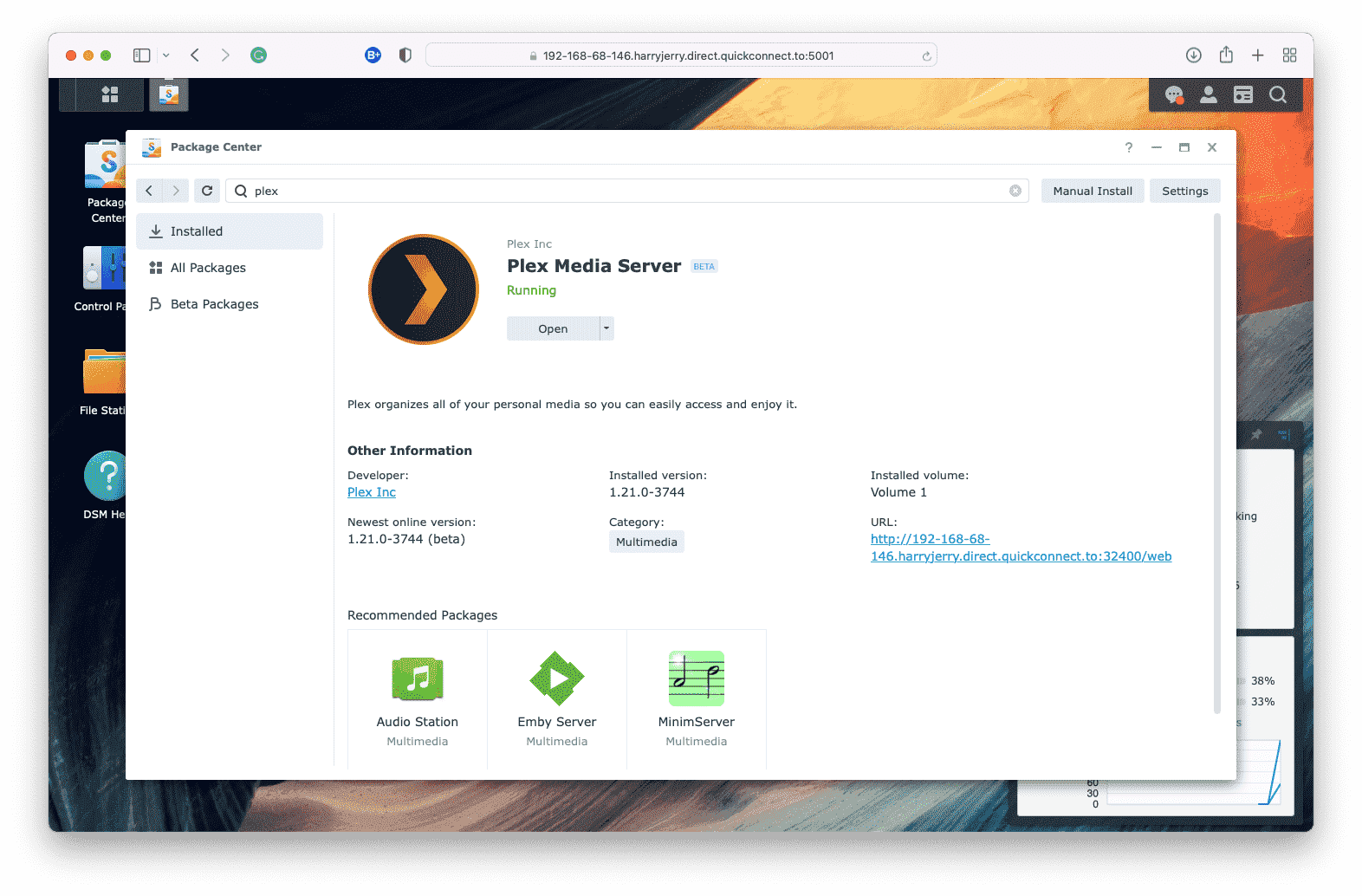
Task: Go back in Safari history
Action: [x=195, y=55]
